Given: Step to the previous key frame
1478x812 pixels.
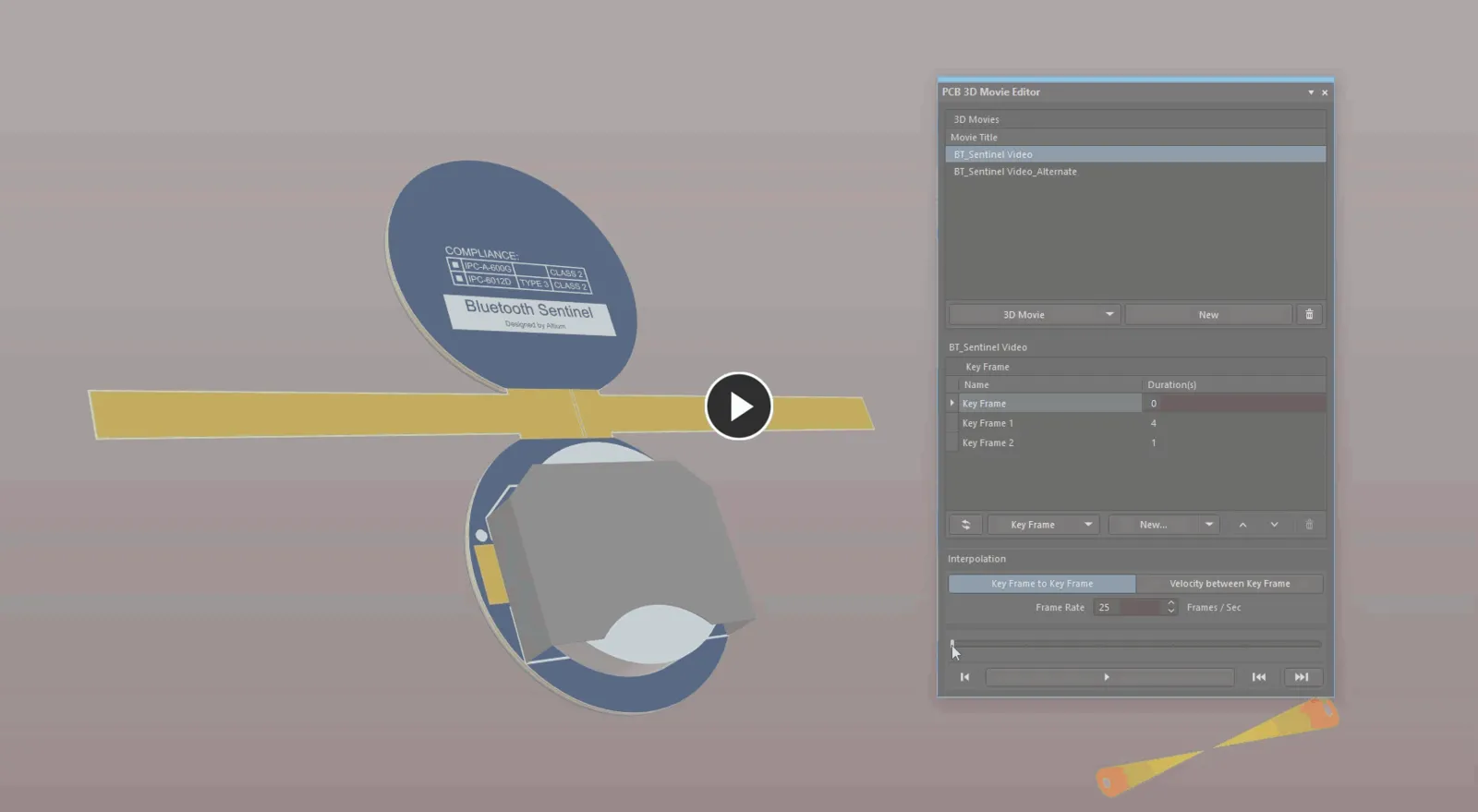Looking at the screenshot, I should (1259, 677).
